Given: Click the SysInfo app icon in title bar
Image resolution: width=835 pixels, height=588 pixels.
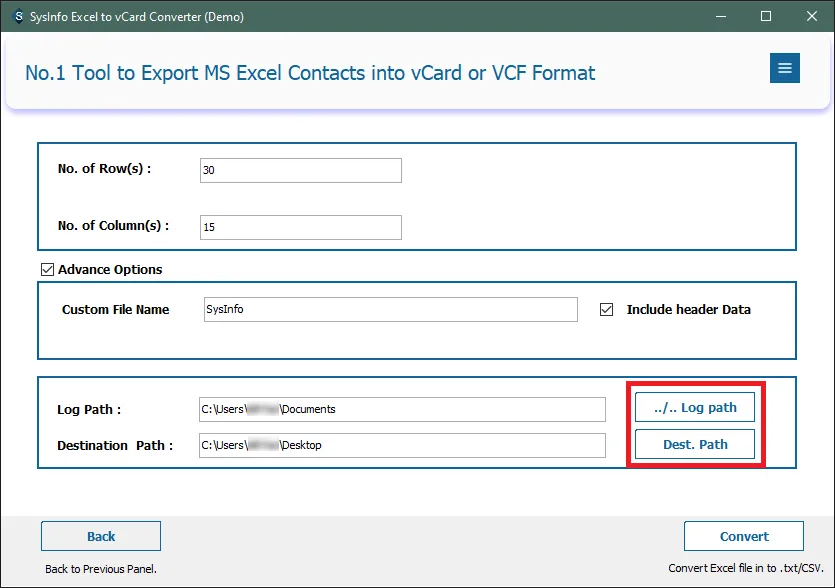Looking at the screenshot, I should click(x=17, y=16).
